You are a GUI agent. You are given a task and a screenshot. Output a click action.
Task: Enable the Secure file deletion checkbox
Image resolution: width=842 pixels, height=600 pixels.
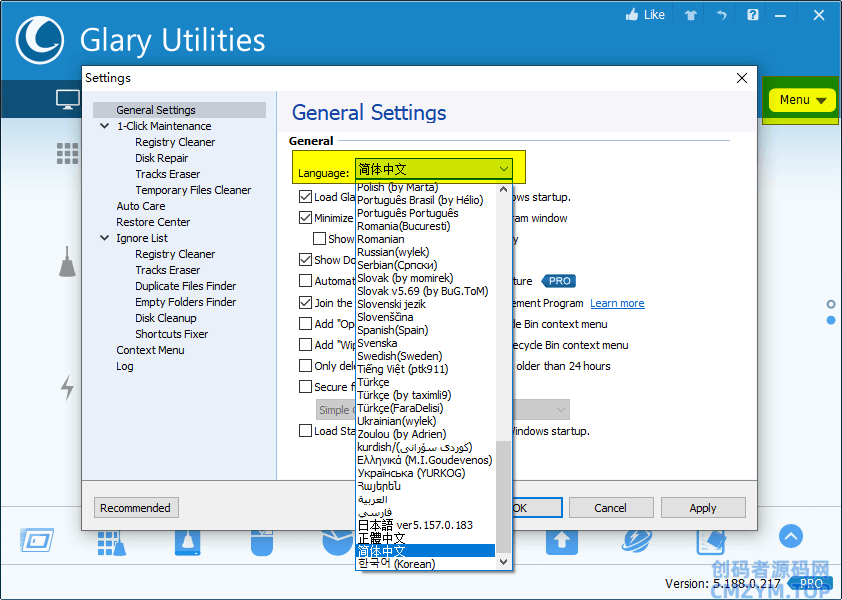[x=306, y=387]
